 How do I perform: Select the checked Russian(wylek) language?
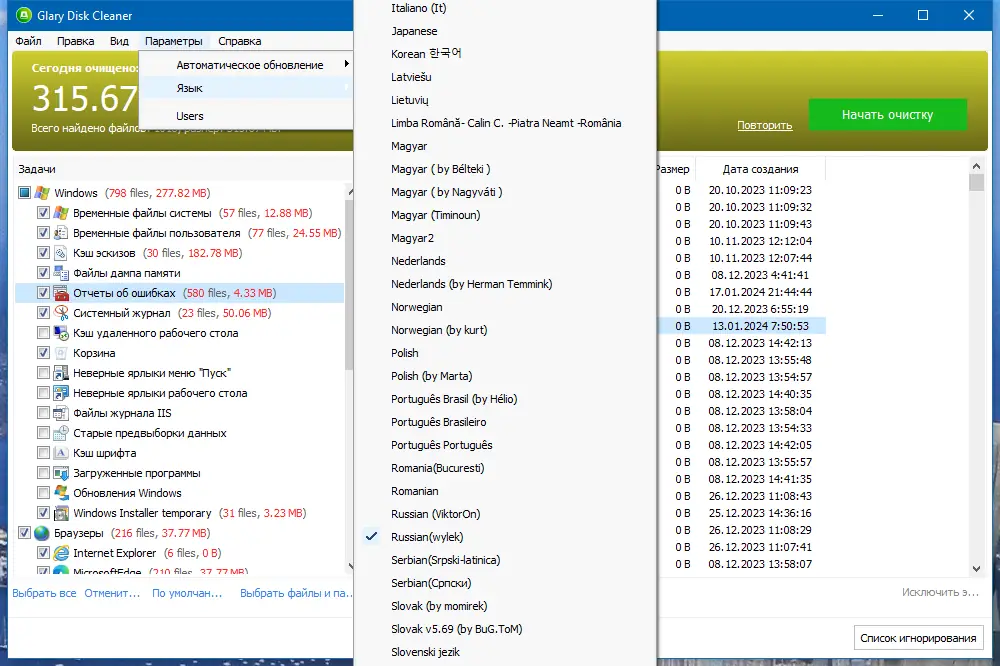[427, 537]
